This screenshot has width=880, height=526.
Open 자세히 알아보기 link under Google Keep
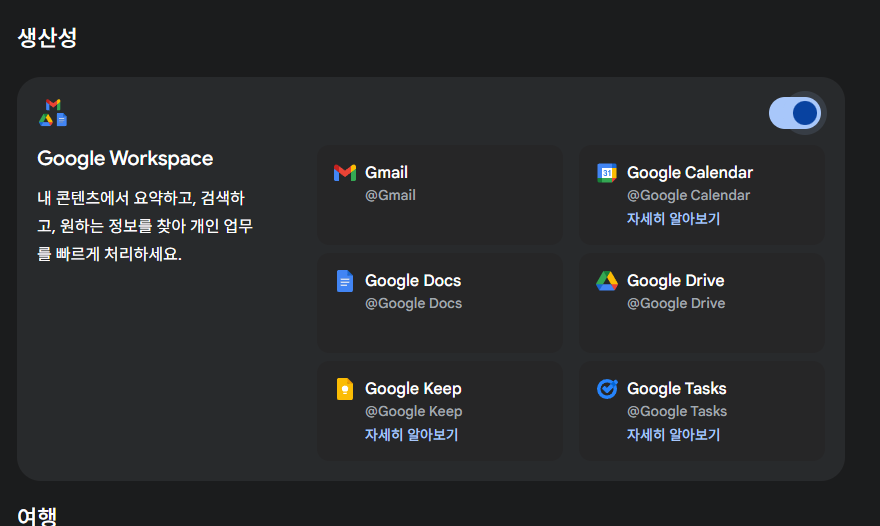(x=411, y=434)
